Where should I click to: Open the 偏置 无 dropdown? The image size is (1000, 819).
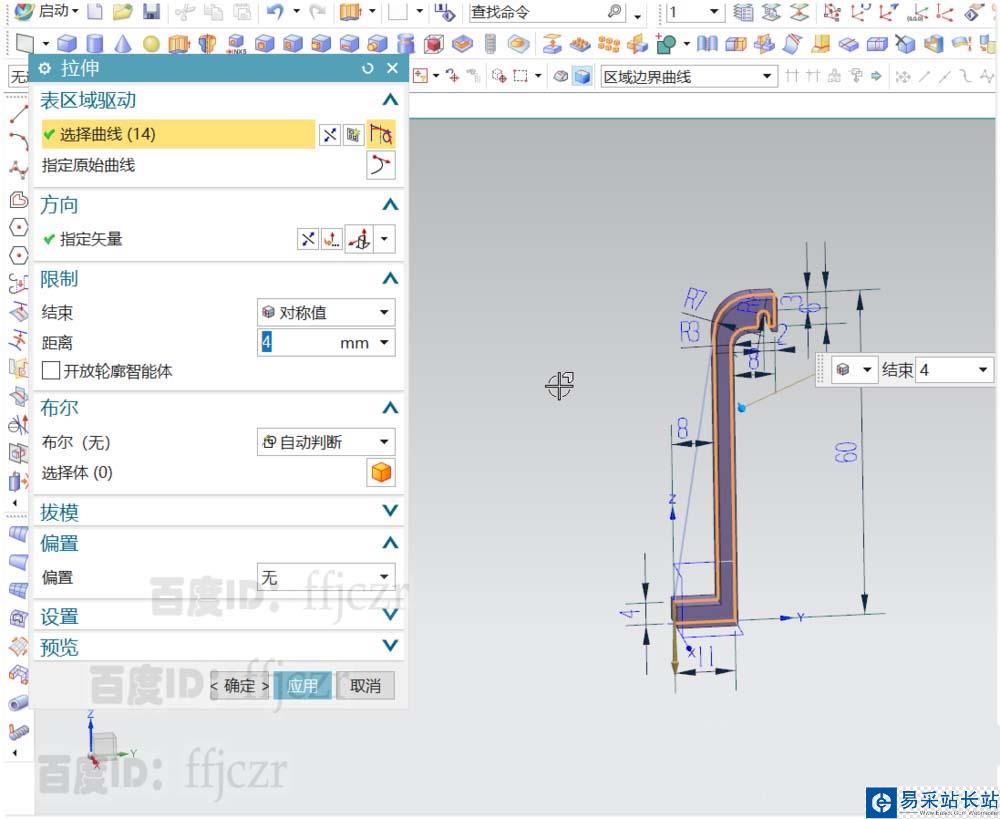(x=326, y=578)
